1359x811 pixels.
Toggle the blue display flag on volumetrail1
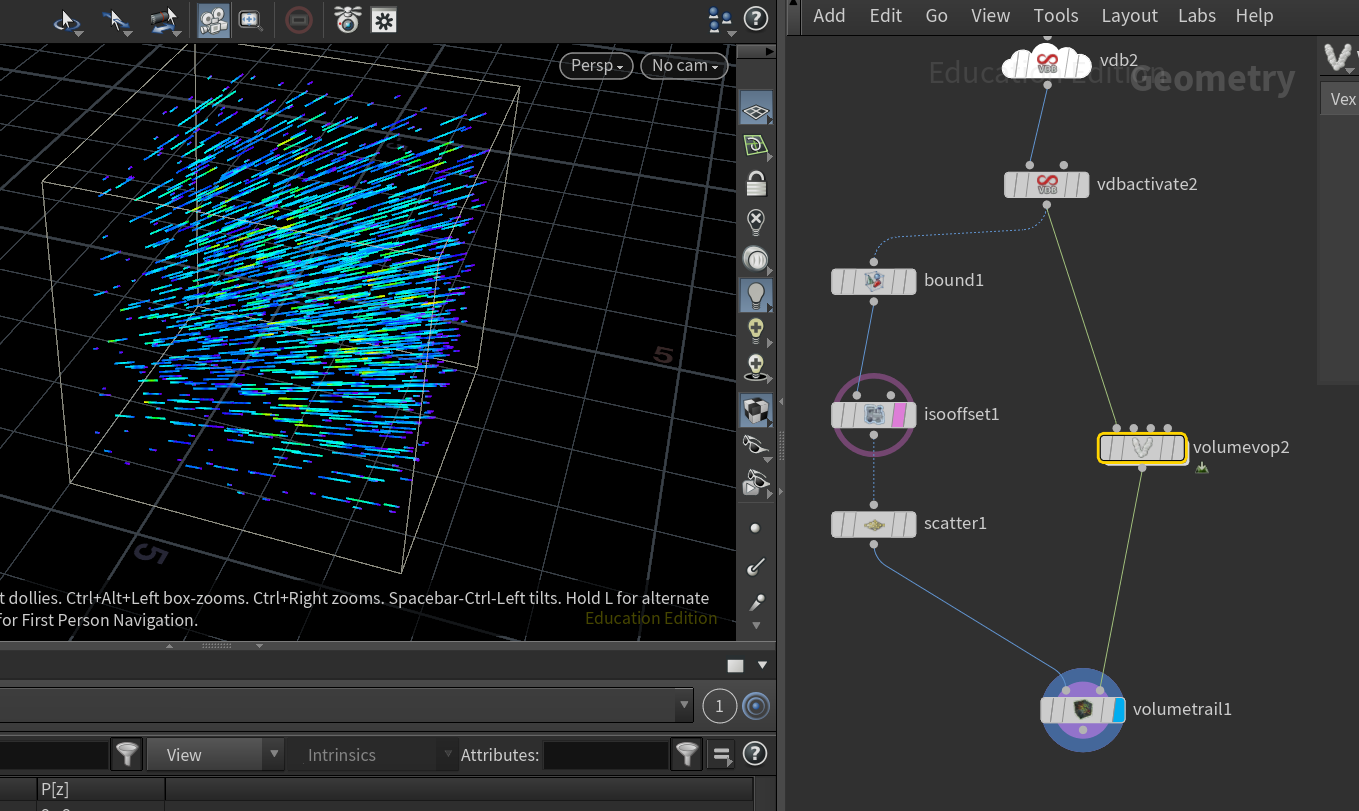click(x=1119, y=710)
